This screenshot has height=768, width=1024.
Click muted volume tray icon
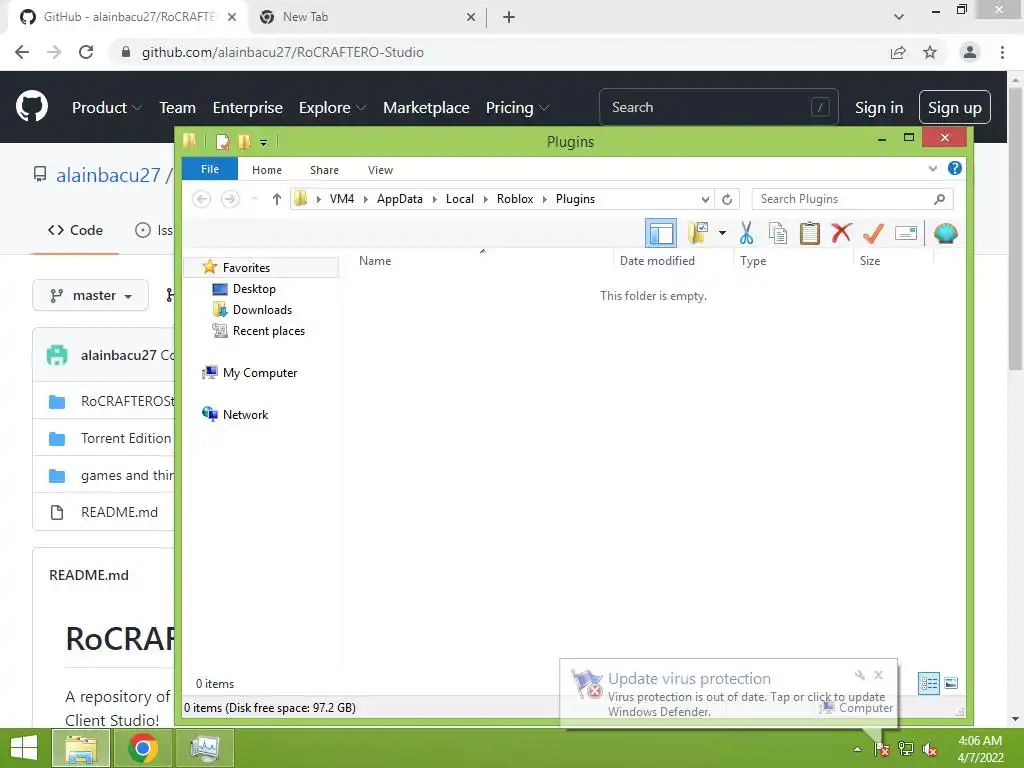tap(929, 749)
